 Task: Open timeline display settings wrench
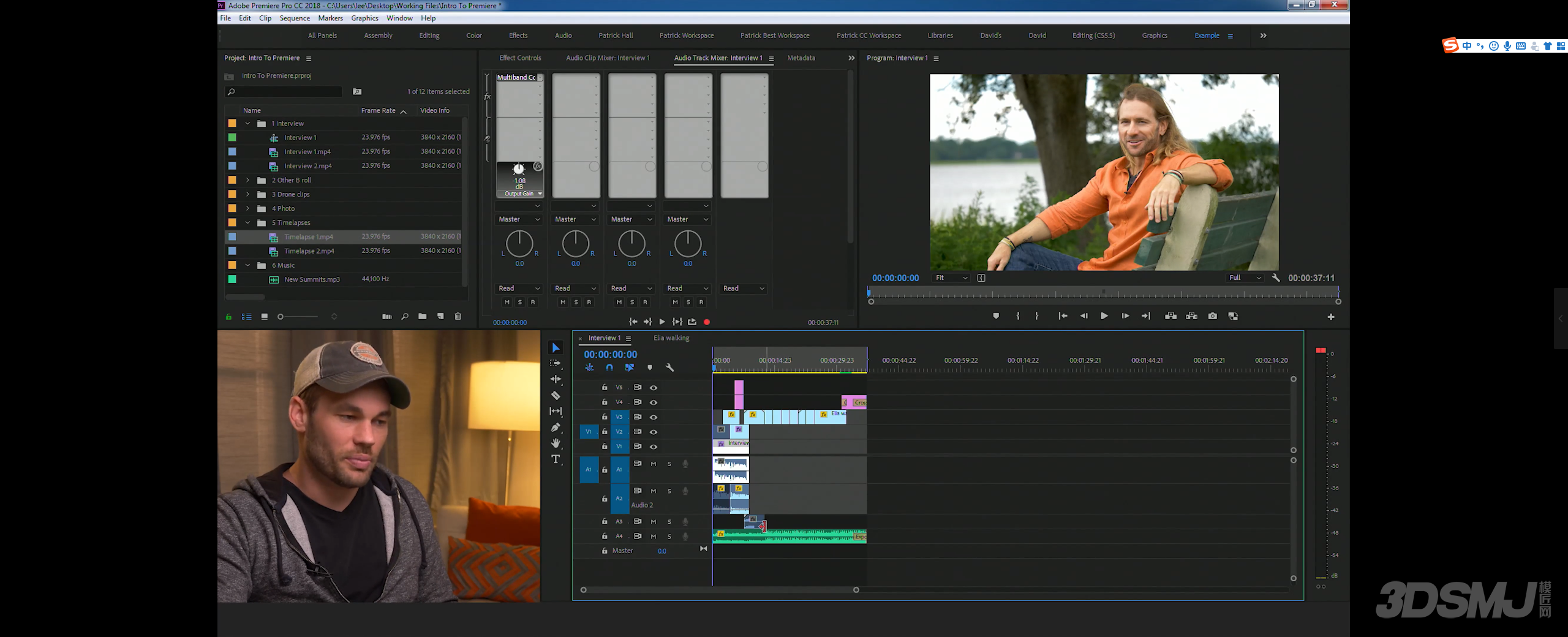tap(669, 367)
